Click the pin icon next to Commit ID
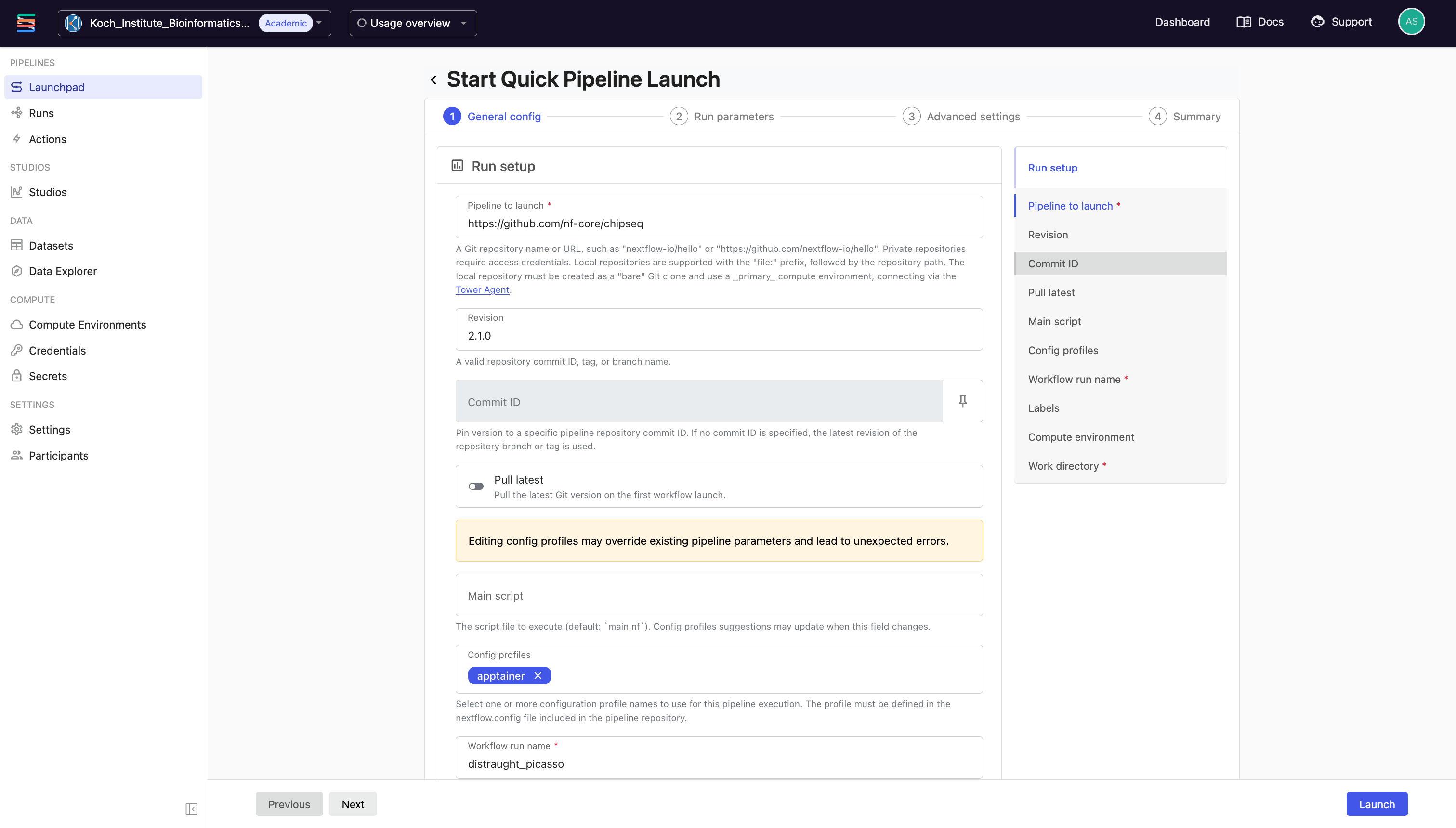 tap(962, 401)
